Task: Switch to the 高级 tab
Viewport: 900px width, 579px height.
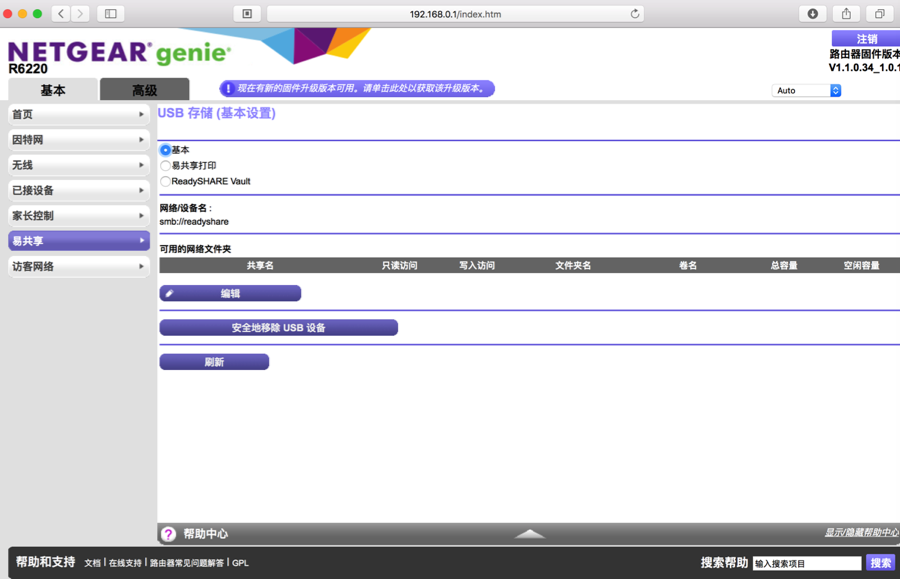Action: 145,90
